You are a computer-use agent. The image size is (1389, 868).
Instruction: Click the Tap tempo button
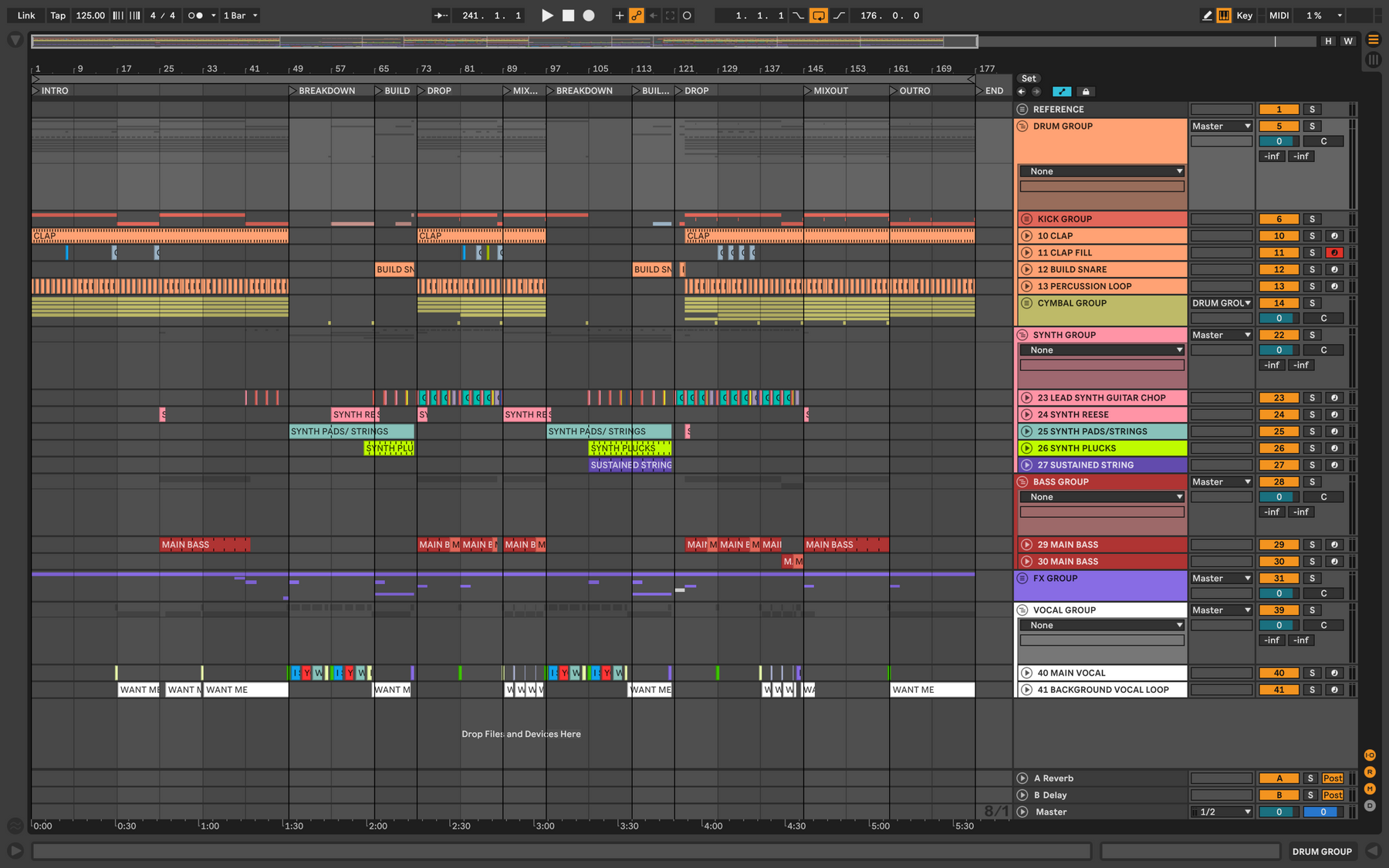(x=58, y=15)
